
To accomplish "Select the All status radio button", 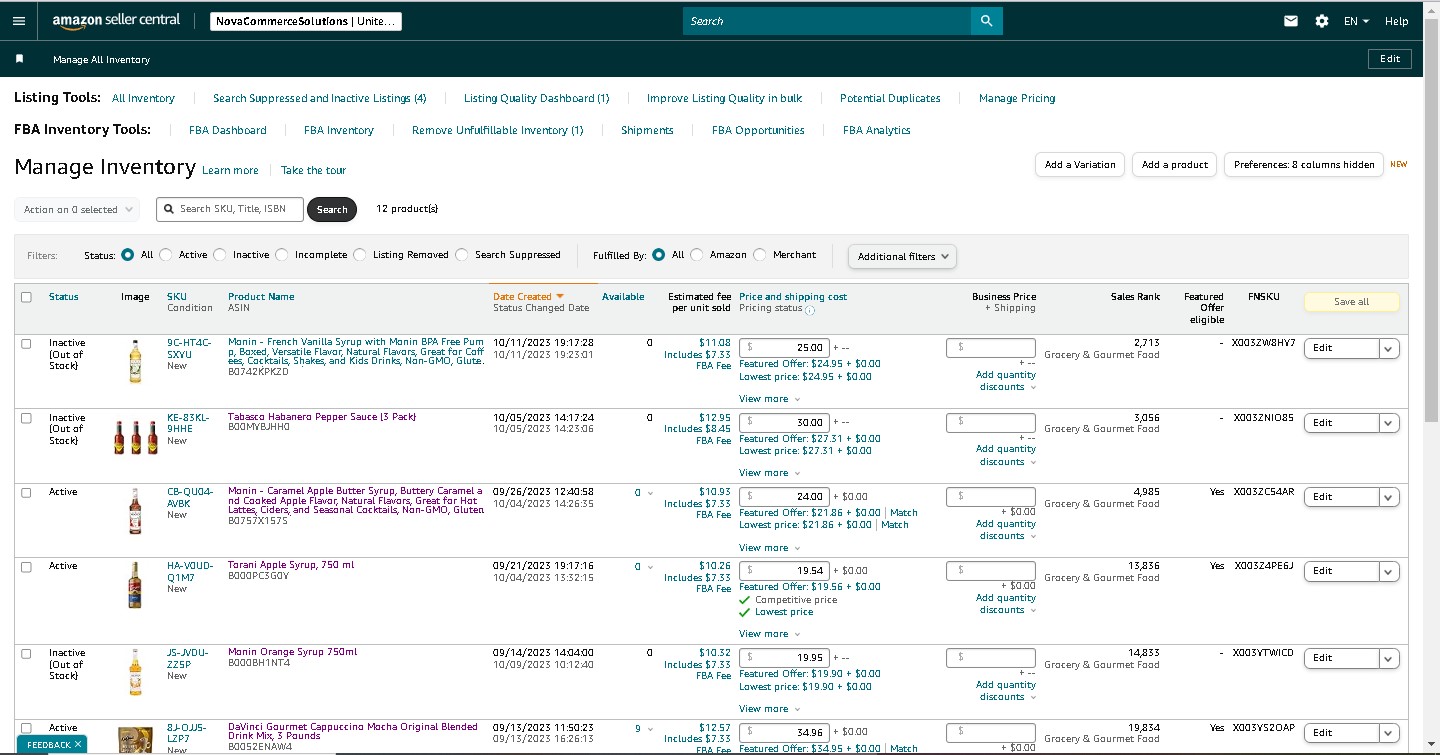I will tap(128, 255).
